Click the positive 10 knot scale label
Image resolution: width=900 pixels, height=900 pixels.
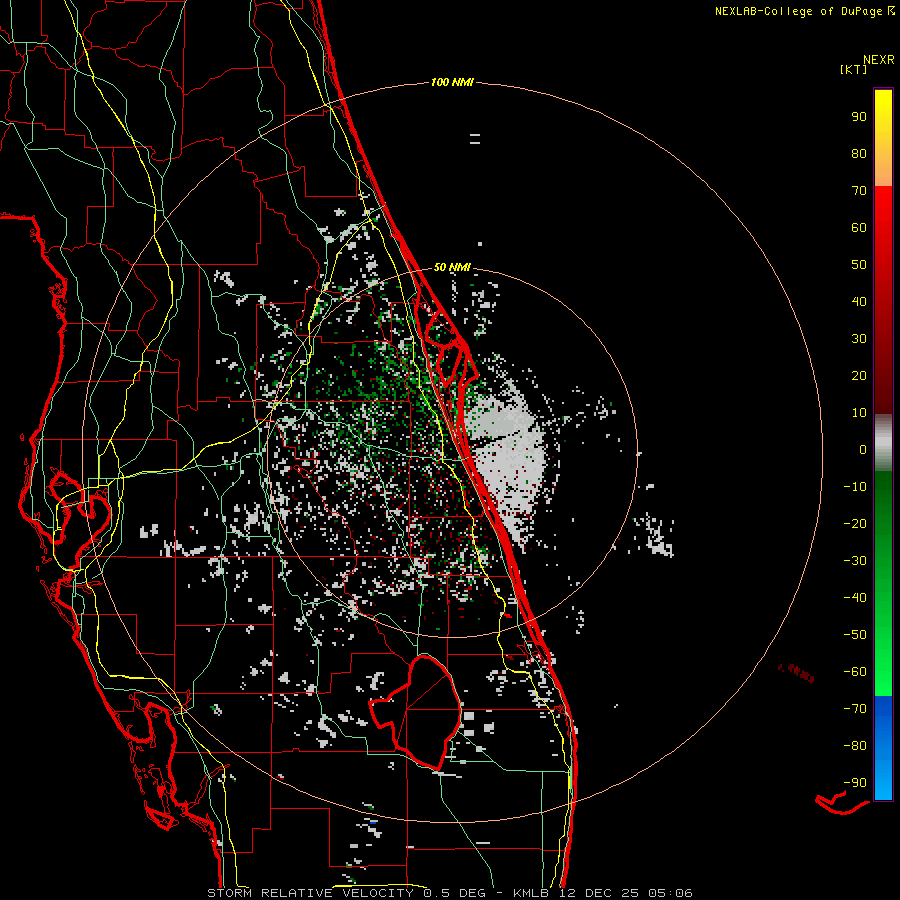tap(859, 413)
